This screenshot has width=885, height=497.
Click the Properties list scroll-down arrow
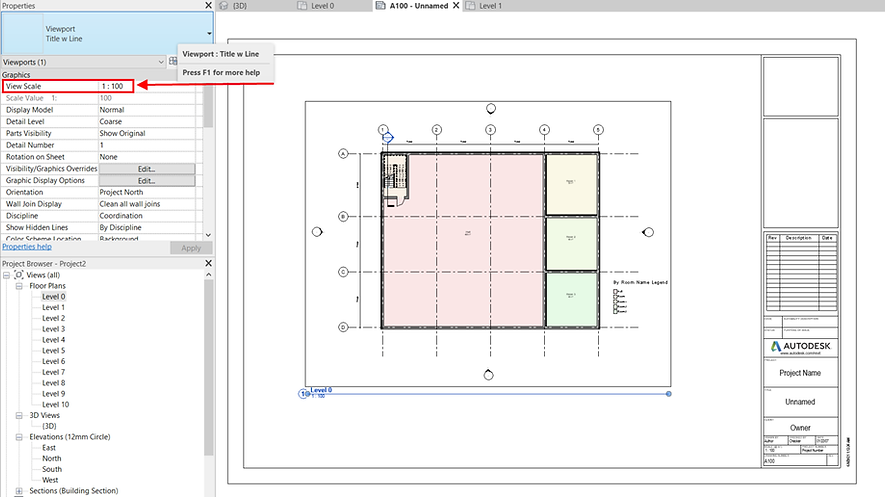click(x=208, y=235)
